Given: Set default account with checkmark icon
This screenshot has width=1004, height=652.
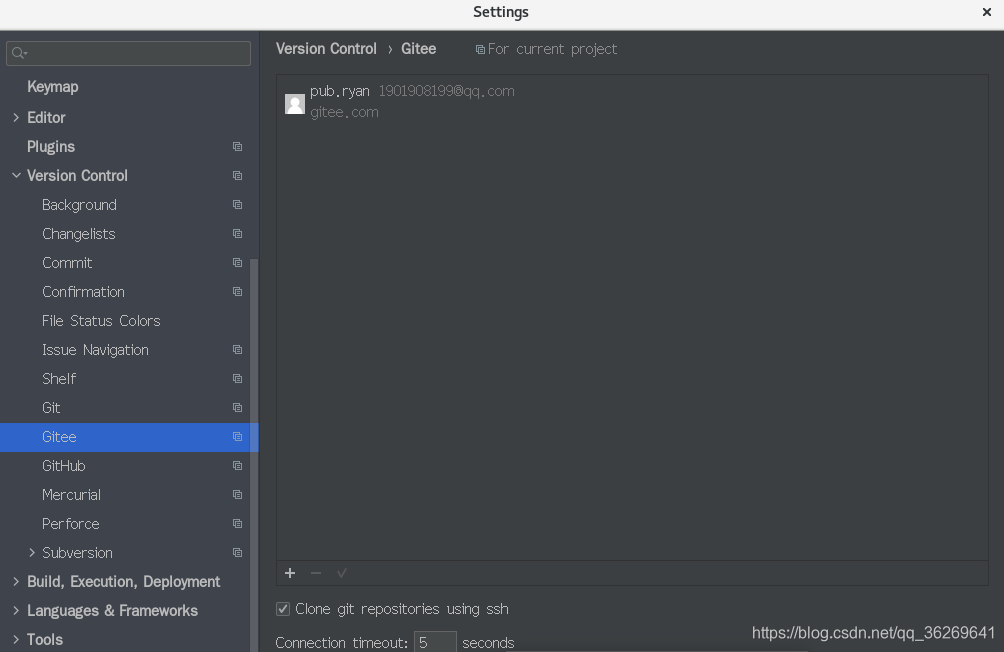Looking at the screenshot, I should [x=341, y=573].
